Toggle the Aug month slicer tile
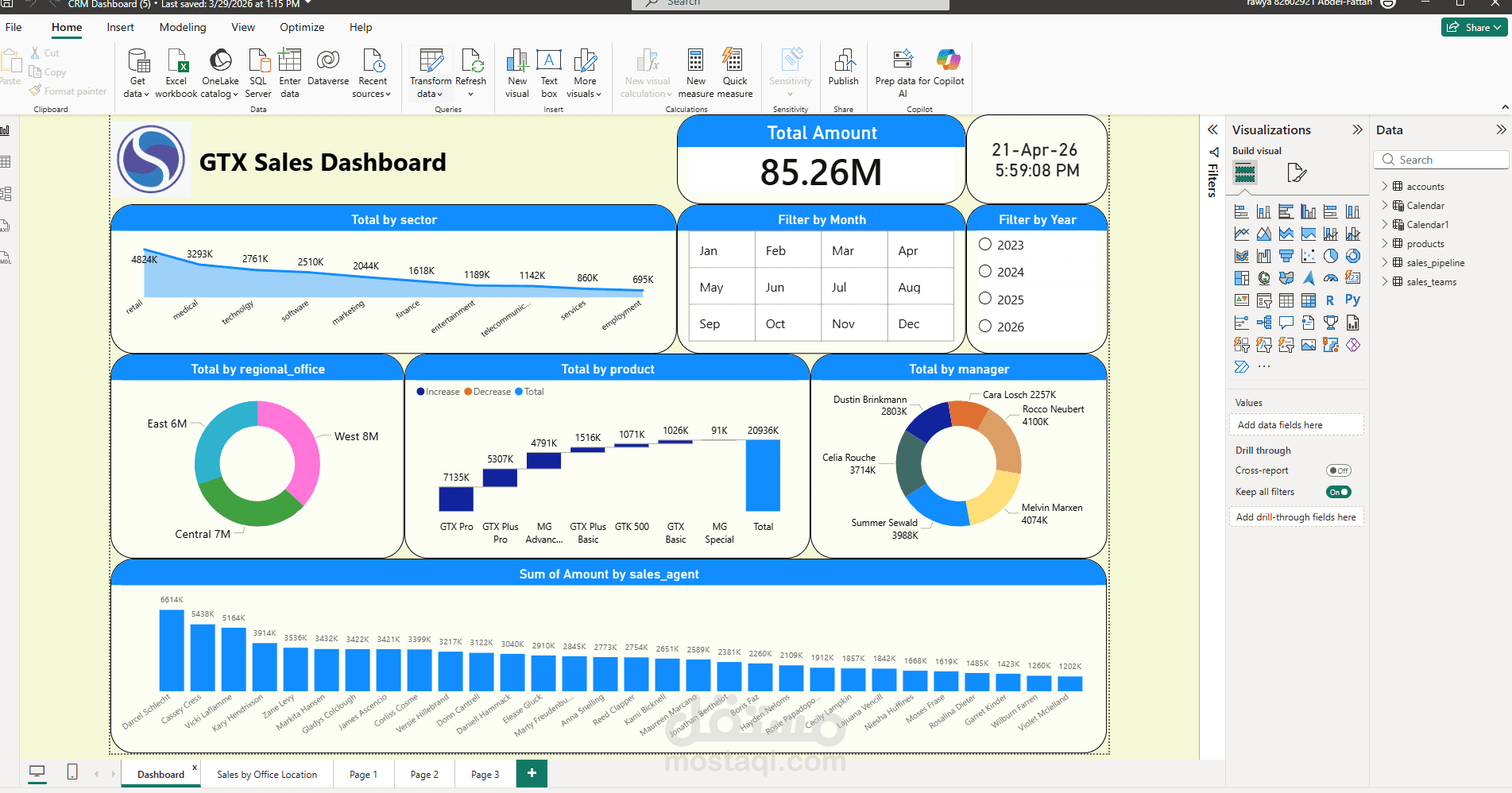1512x793 pixels. 920,287
